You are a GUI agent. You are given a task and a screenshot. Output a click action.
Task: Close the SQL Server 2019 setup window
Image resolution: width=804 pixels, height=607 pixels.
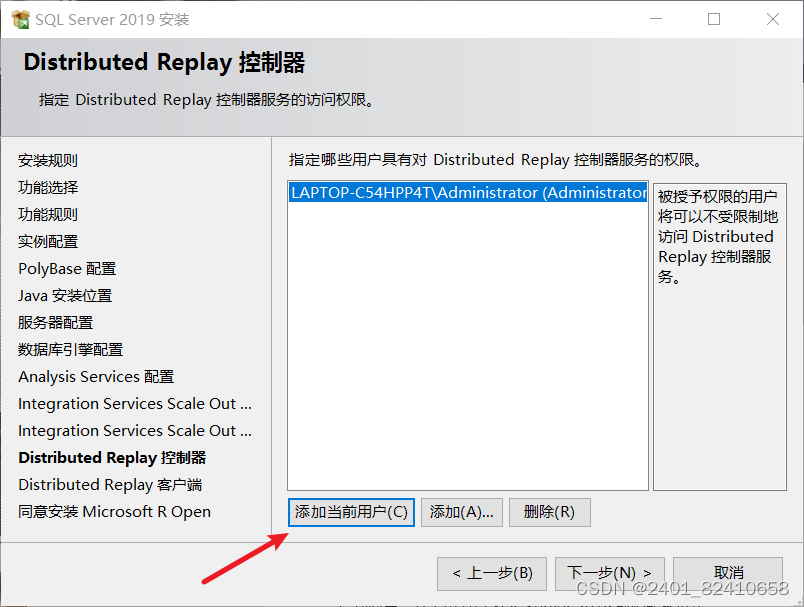[x=773, y=19]
